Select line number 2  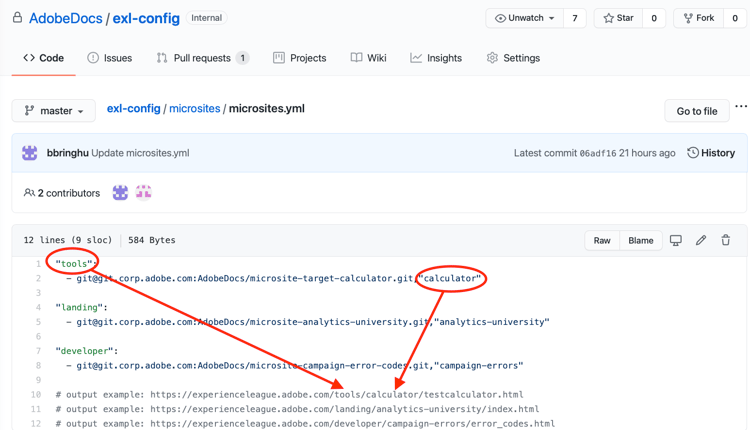point(38,278)
